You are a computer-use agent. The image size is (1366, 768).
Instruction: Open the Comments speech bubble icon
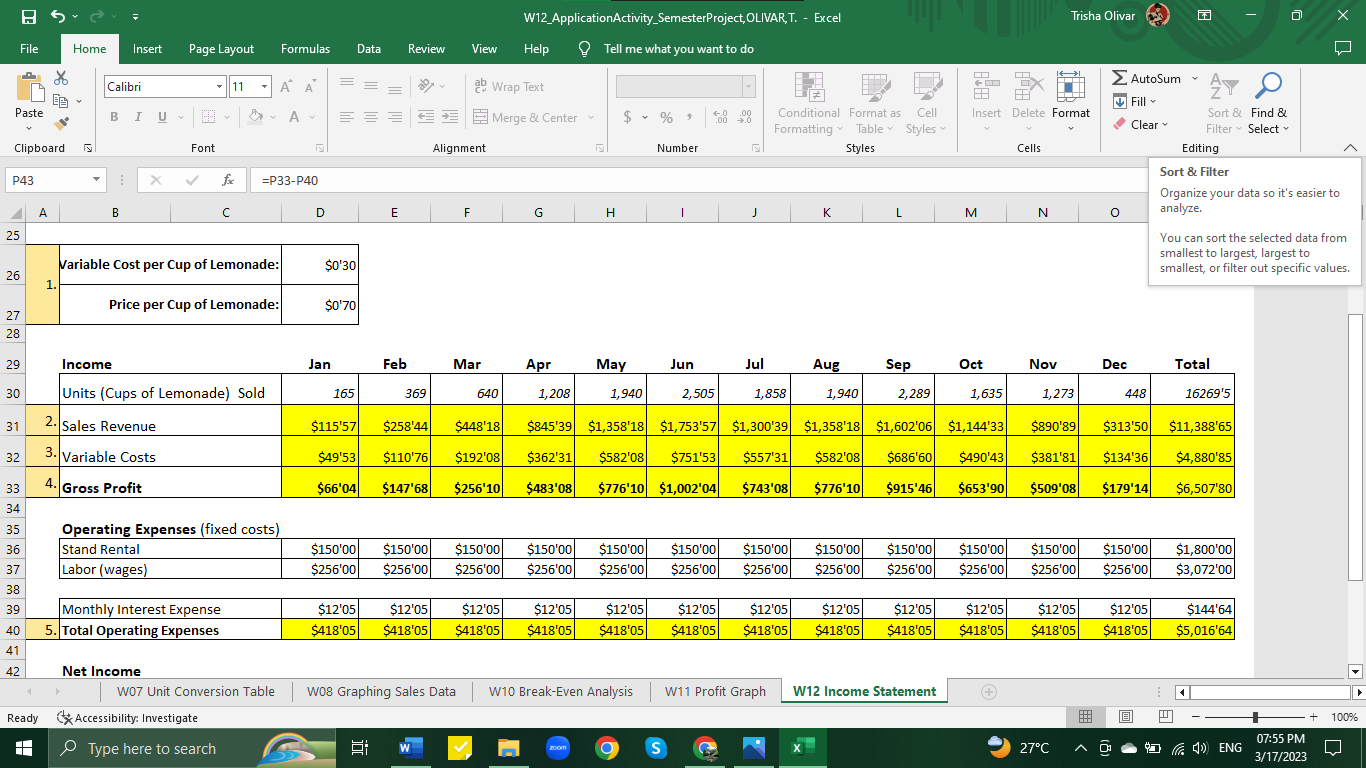pyautogui.click(x=1342, y=49)
